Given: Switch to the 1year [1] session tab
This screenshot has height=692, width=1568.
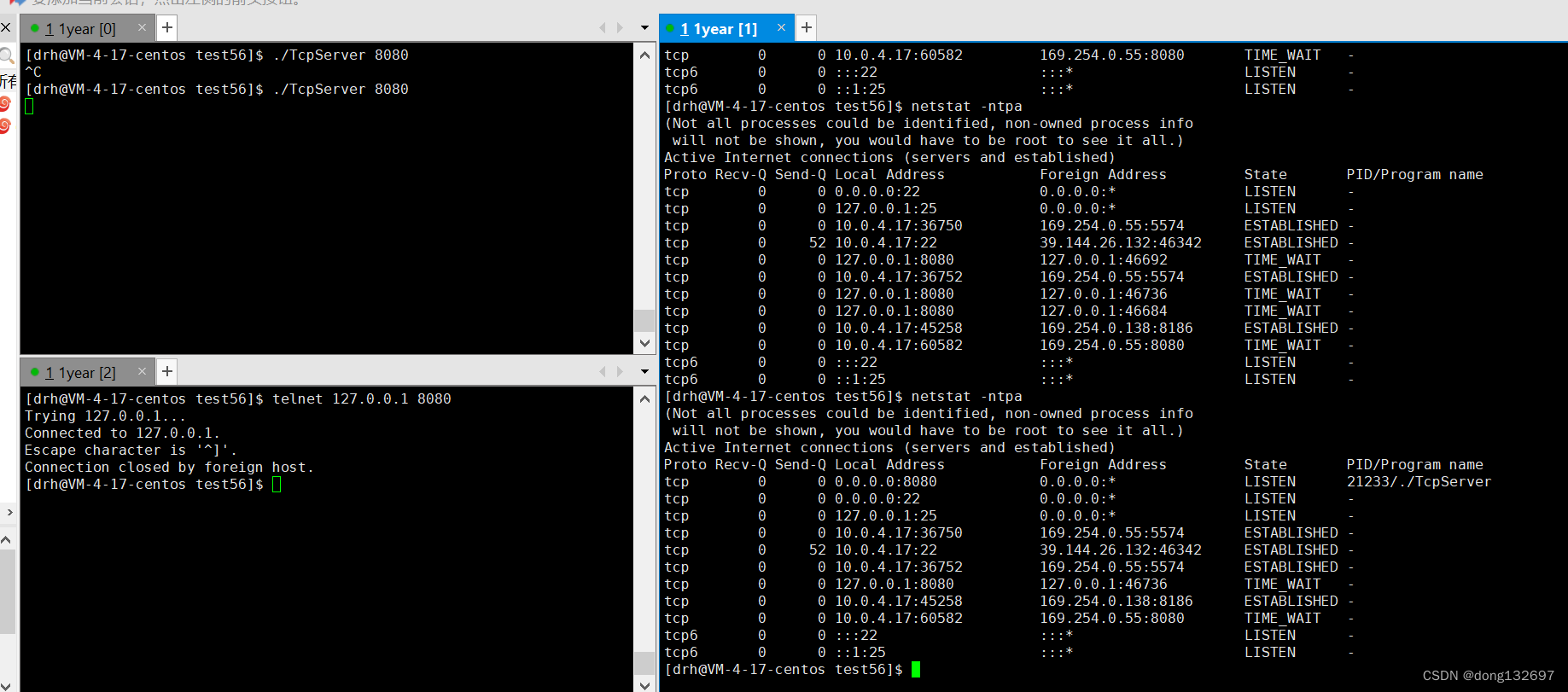Looking at the screenshot, I should tap(719, 28).
